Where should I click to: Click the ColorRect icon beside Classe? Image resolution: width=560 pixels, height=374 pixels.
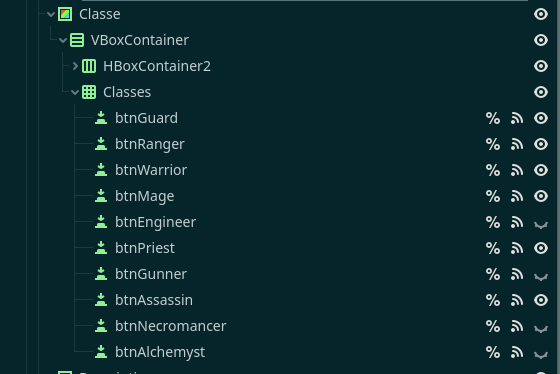click(65, 14)
